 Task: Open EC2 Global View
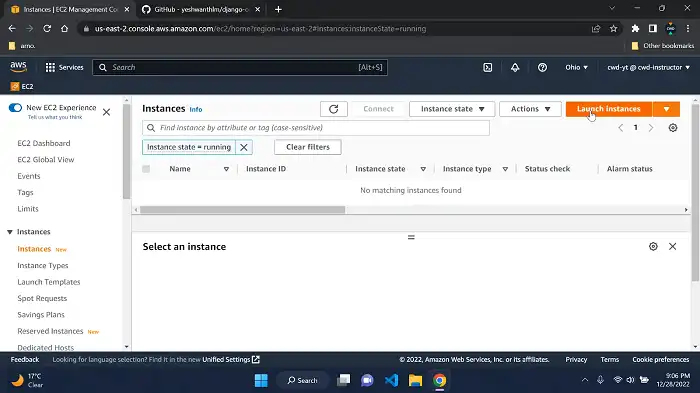[x=46, y=160]
